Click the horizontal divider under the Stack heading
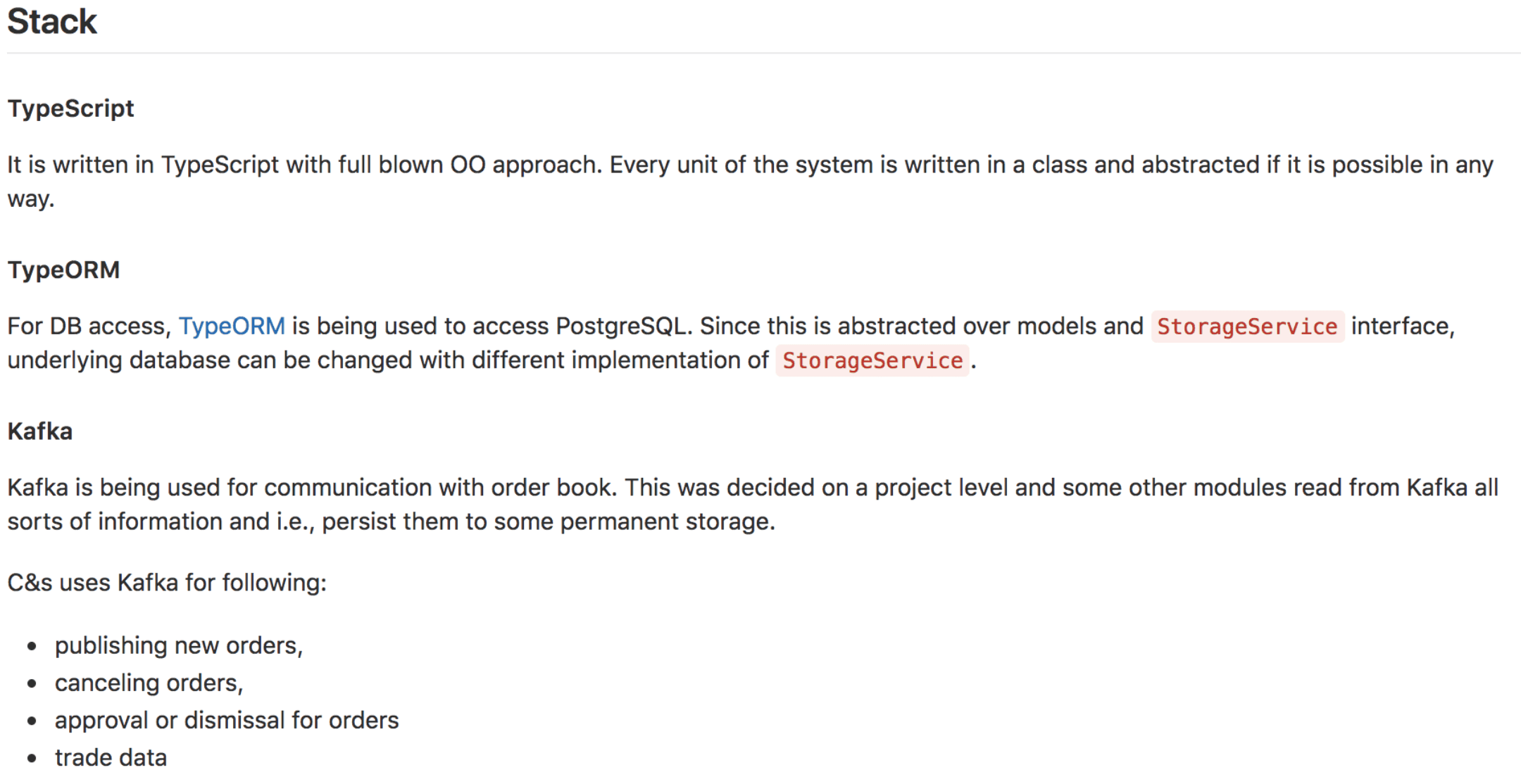1521x784 pixels. click(x=760, y=53)
